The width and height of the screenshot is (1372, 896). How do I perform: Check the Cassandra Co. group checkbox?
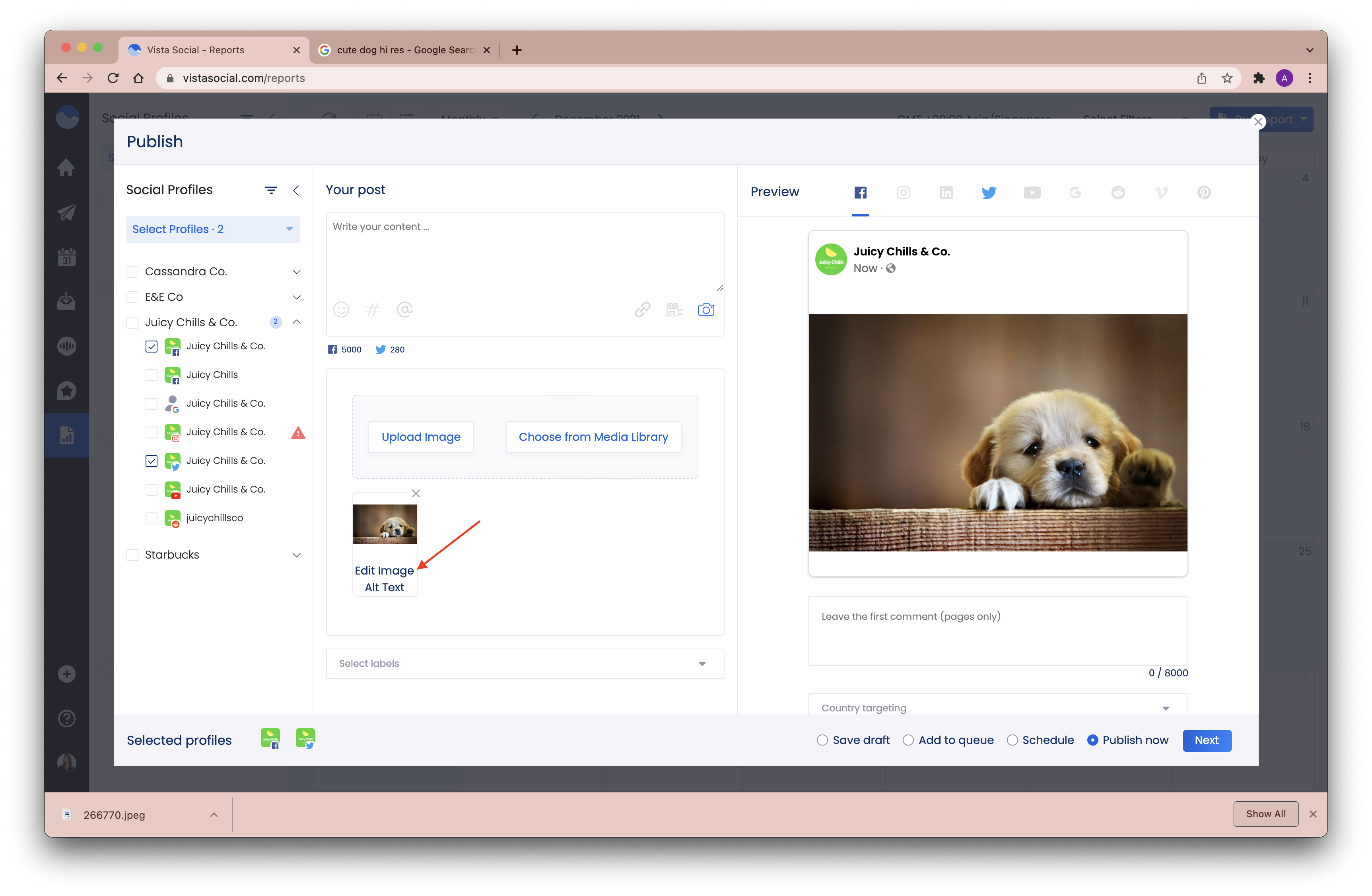132,272
